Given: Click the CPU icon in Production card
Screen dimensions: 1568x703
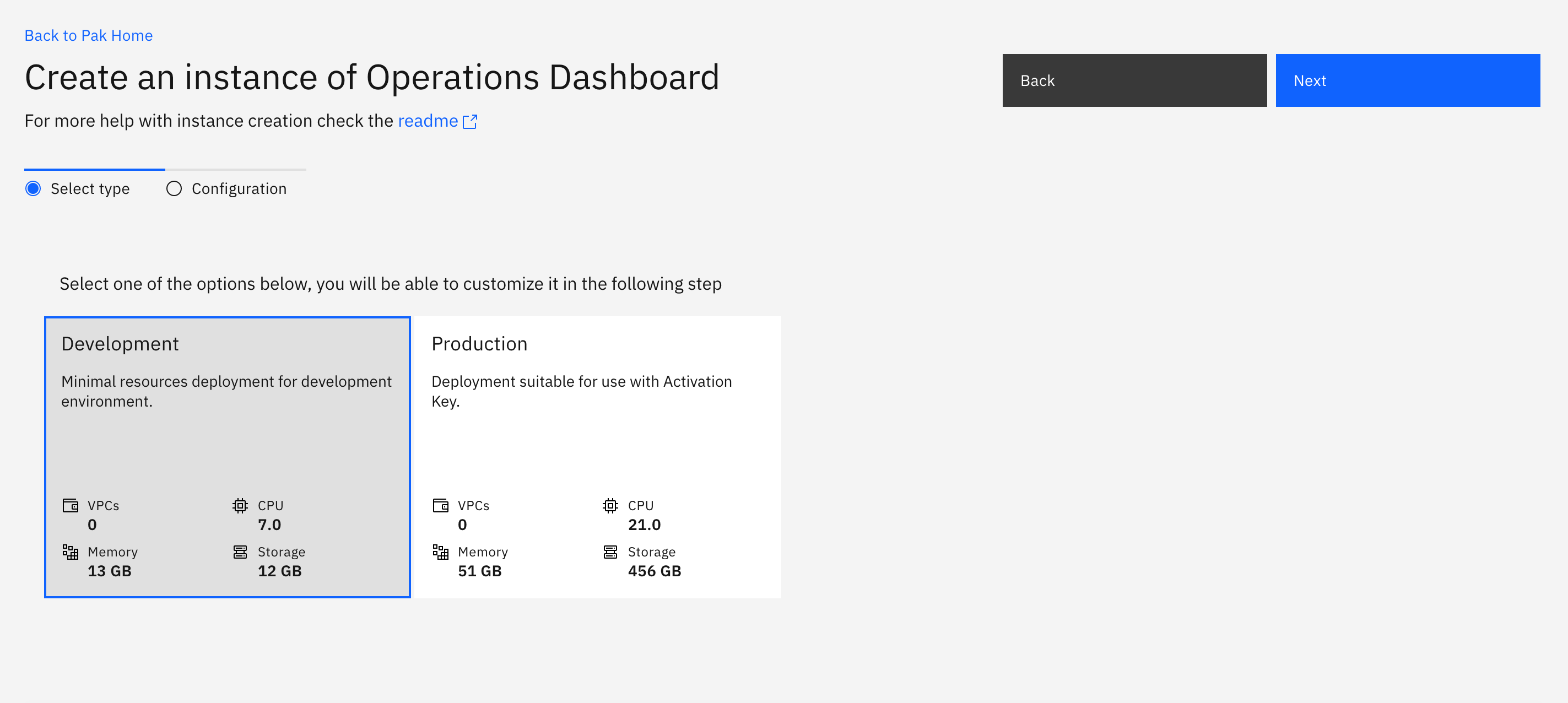Looking at the screenshot, I should 610,505.
